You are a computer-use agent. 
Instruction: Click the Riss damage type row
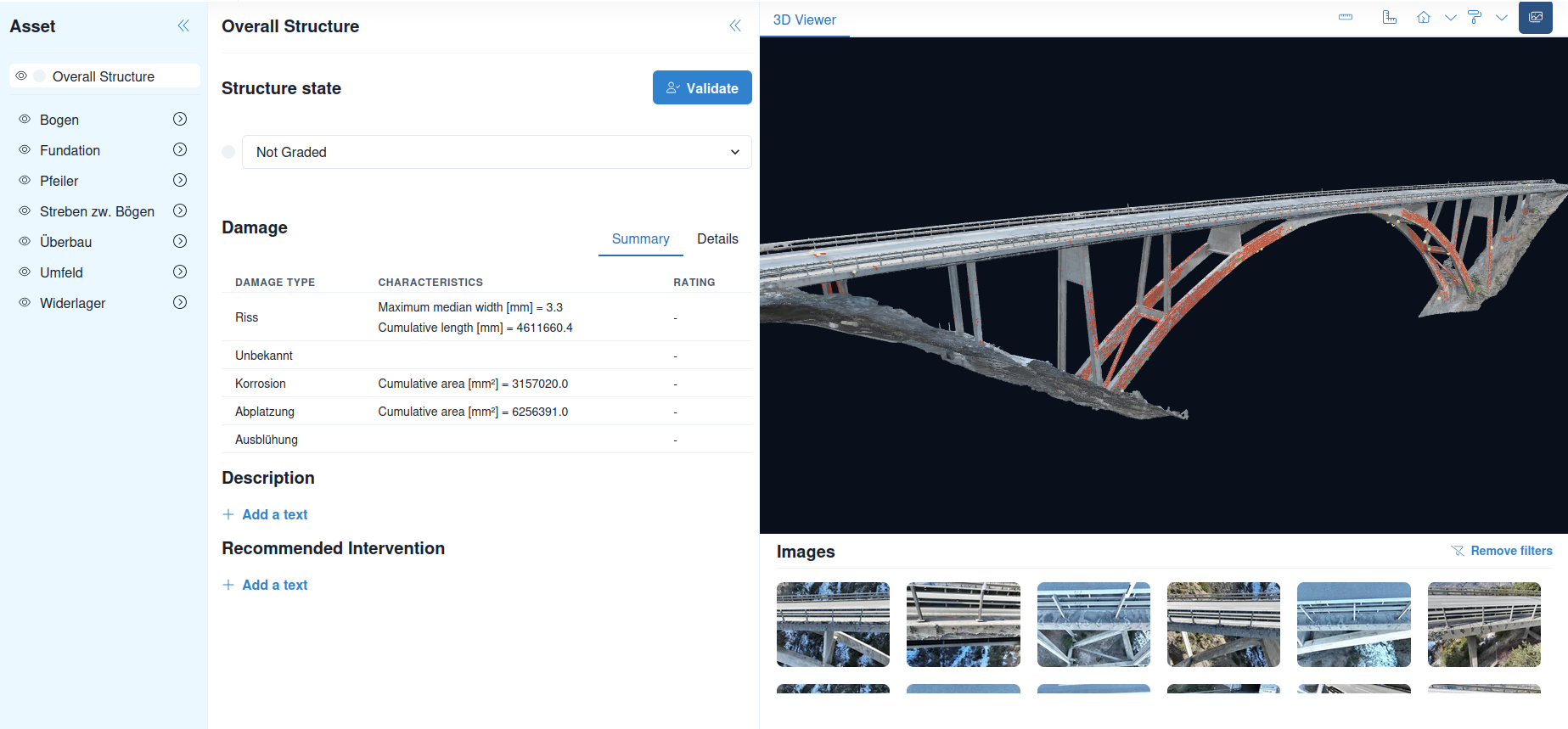(x=486, y=317)
